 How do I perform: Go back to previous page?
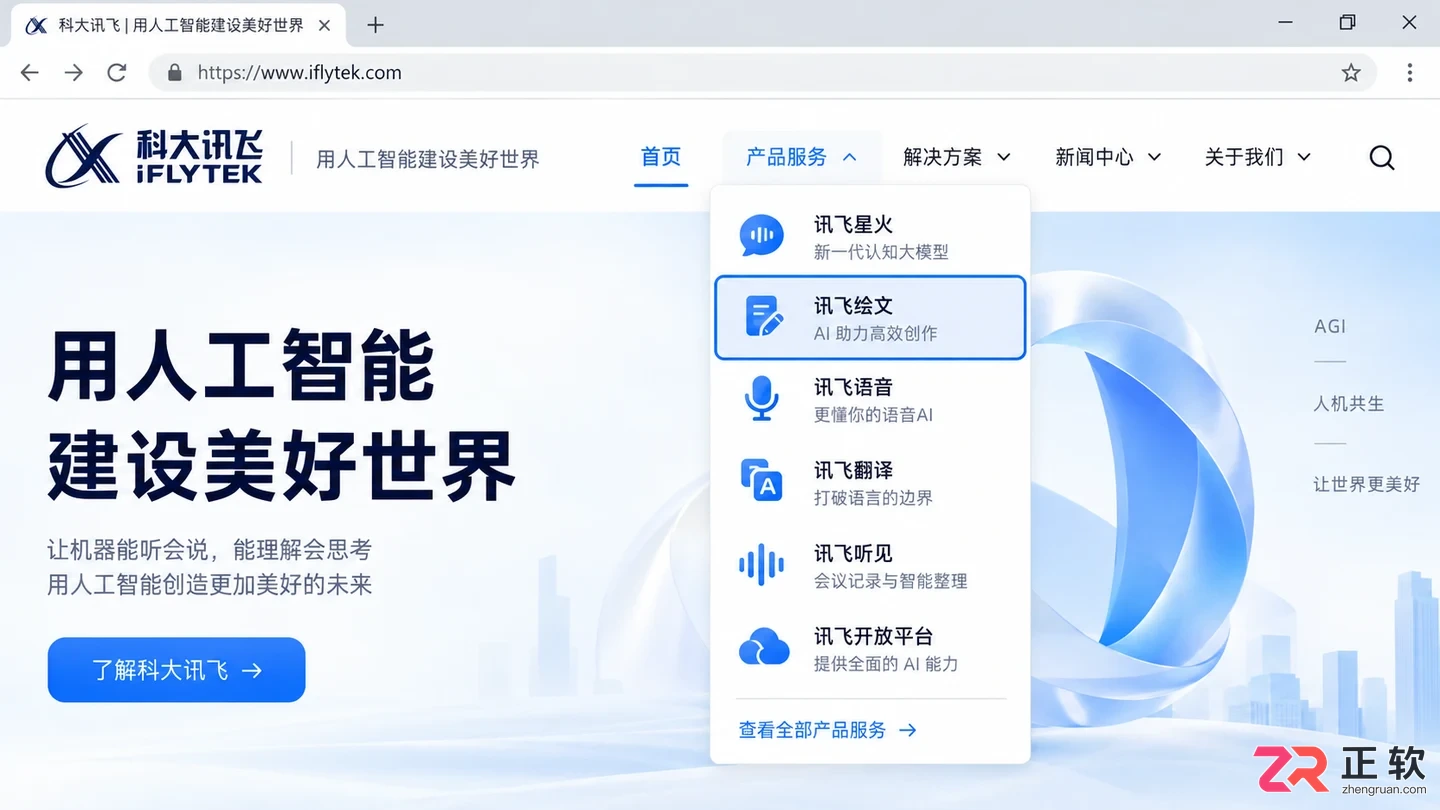click(30, 73)
